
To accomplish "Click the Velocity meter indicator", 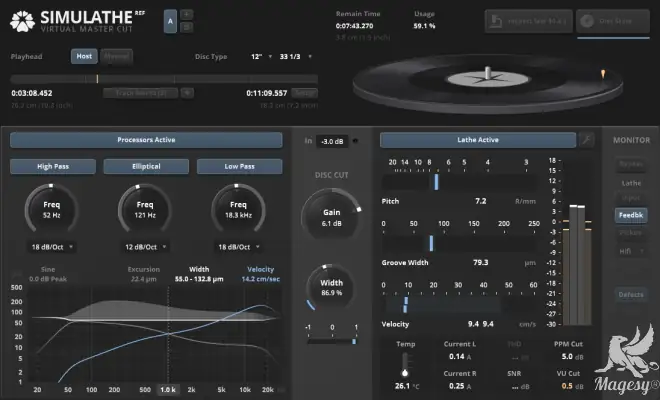I will click(406, 304).
